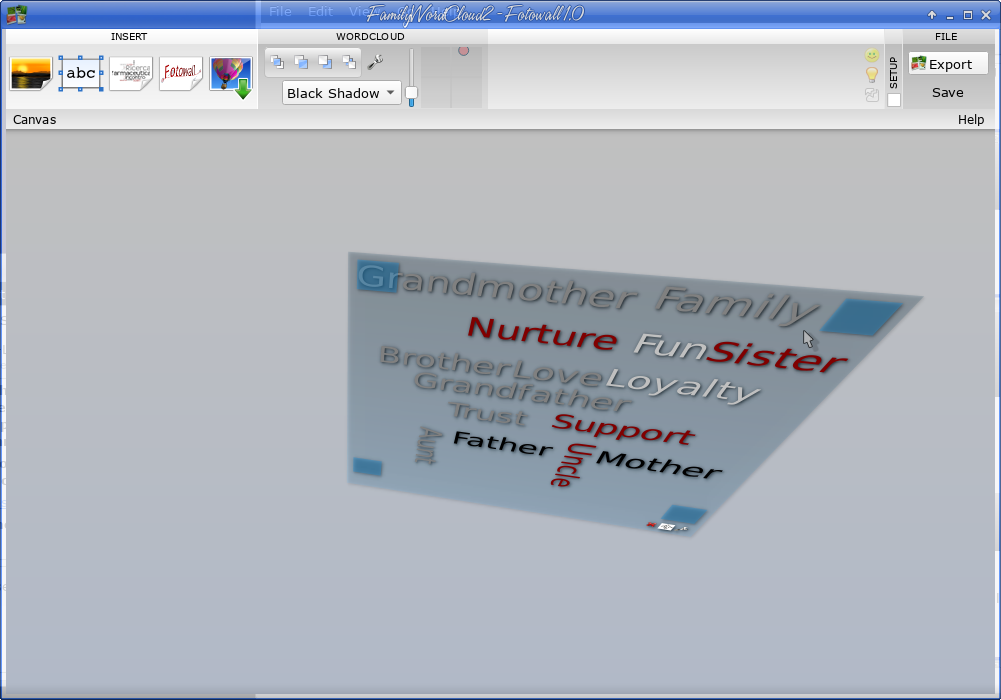Viewport: 1001px width, 700px height.
Task: Click the keep-above arrow in the title bar
Action: [x=932, y=15]
